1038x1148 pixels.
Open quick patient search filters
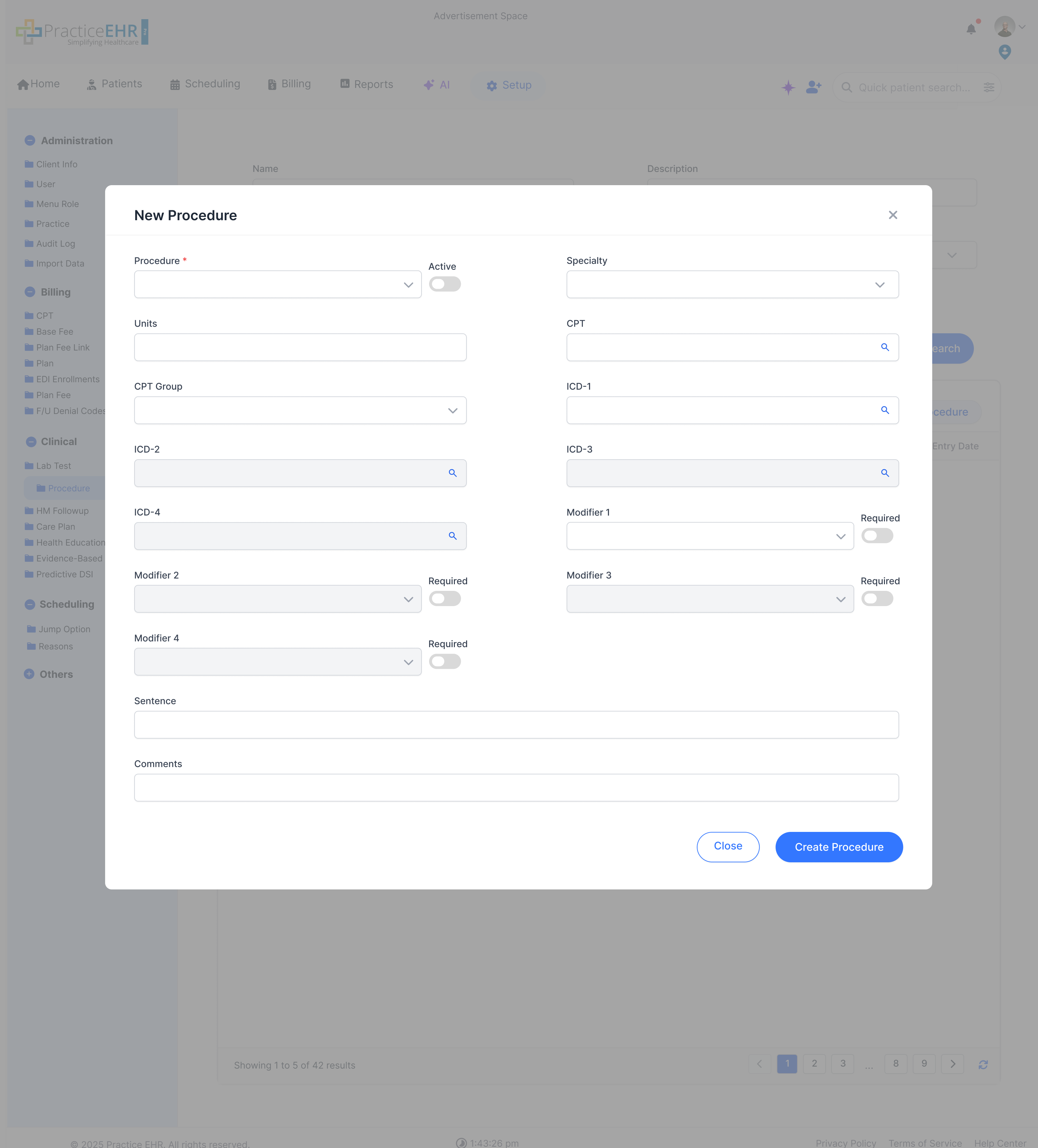[x=988, y=87]
